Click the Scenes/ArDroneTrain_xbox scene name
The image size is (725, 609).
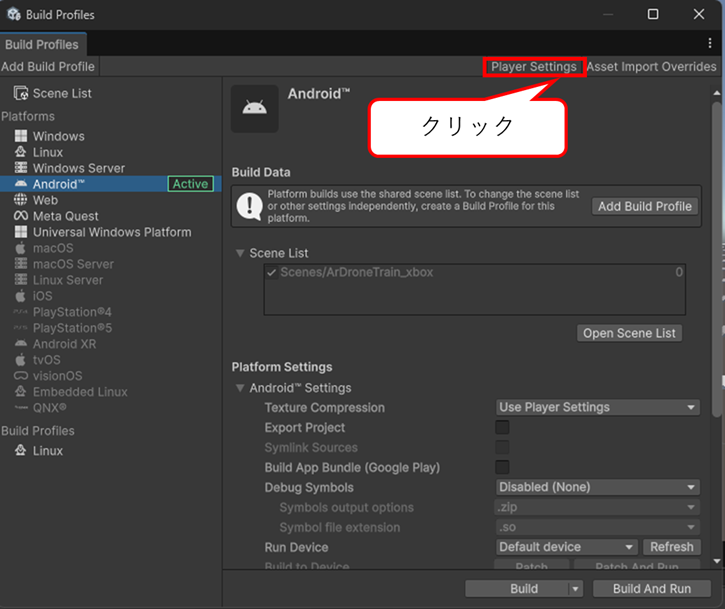click(357, 272)
